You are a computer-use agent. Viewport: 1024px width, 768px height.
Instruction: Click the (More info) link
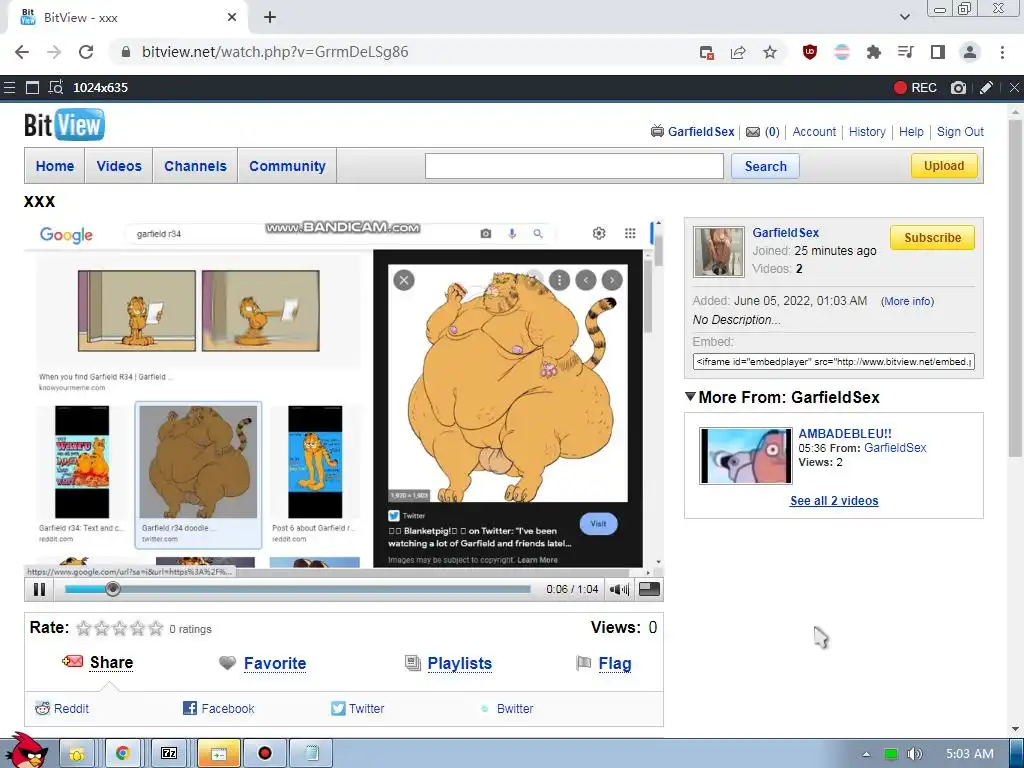(x=907, y=301)
